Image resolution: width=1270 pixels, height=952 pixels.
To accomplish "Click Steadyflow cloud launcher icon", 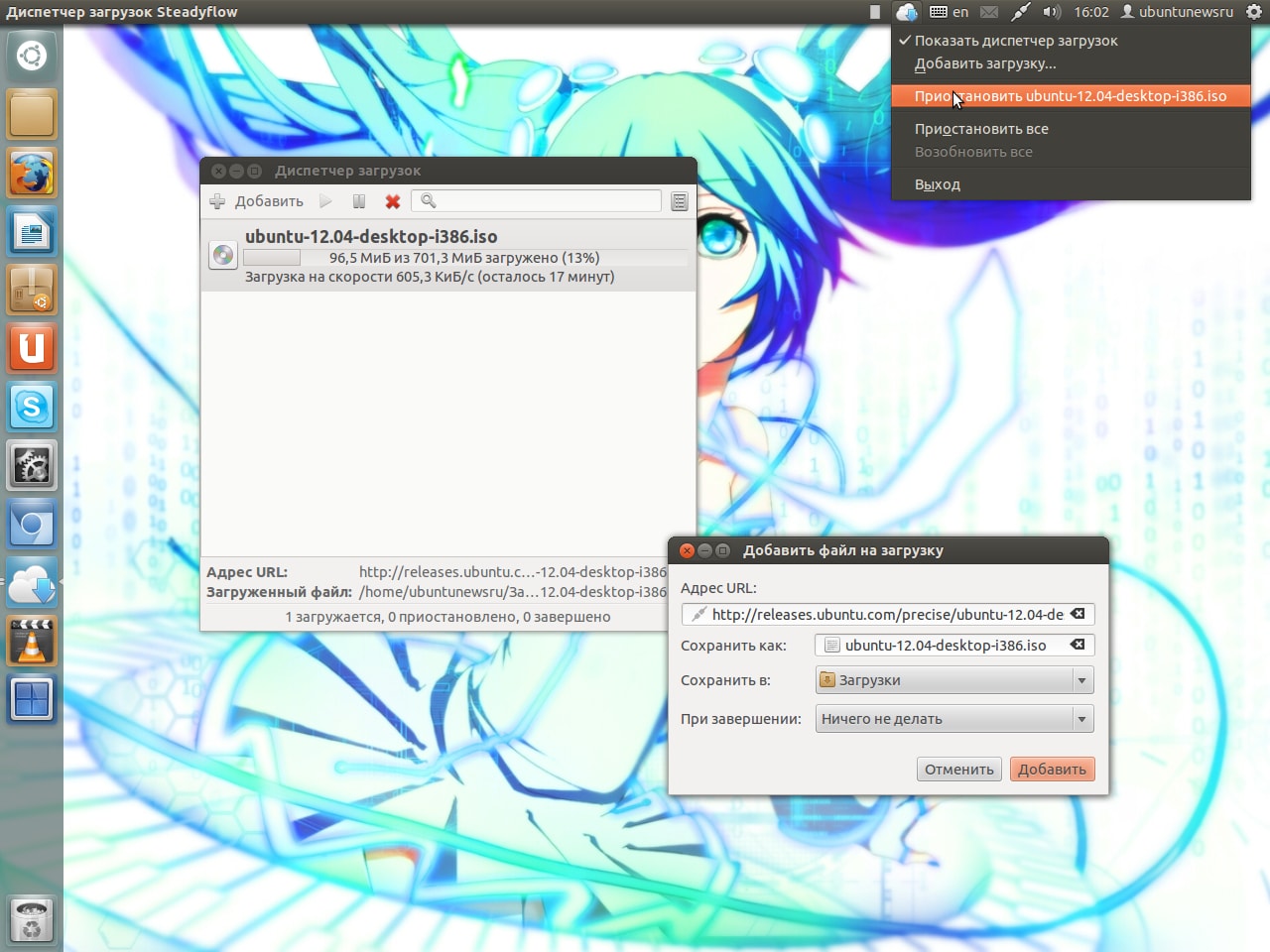I will click(32, 583).
